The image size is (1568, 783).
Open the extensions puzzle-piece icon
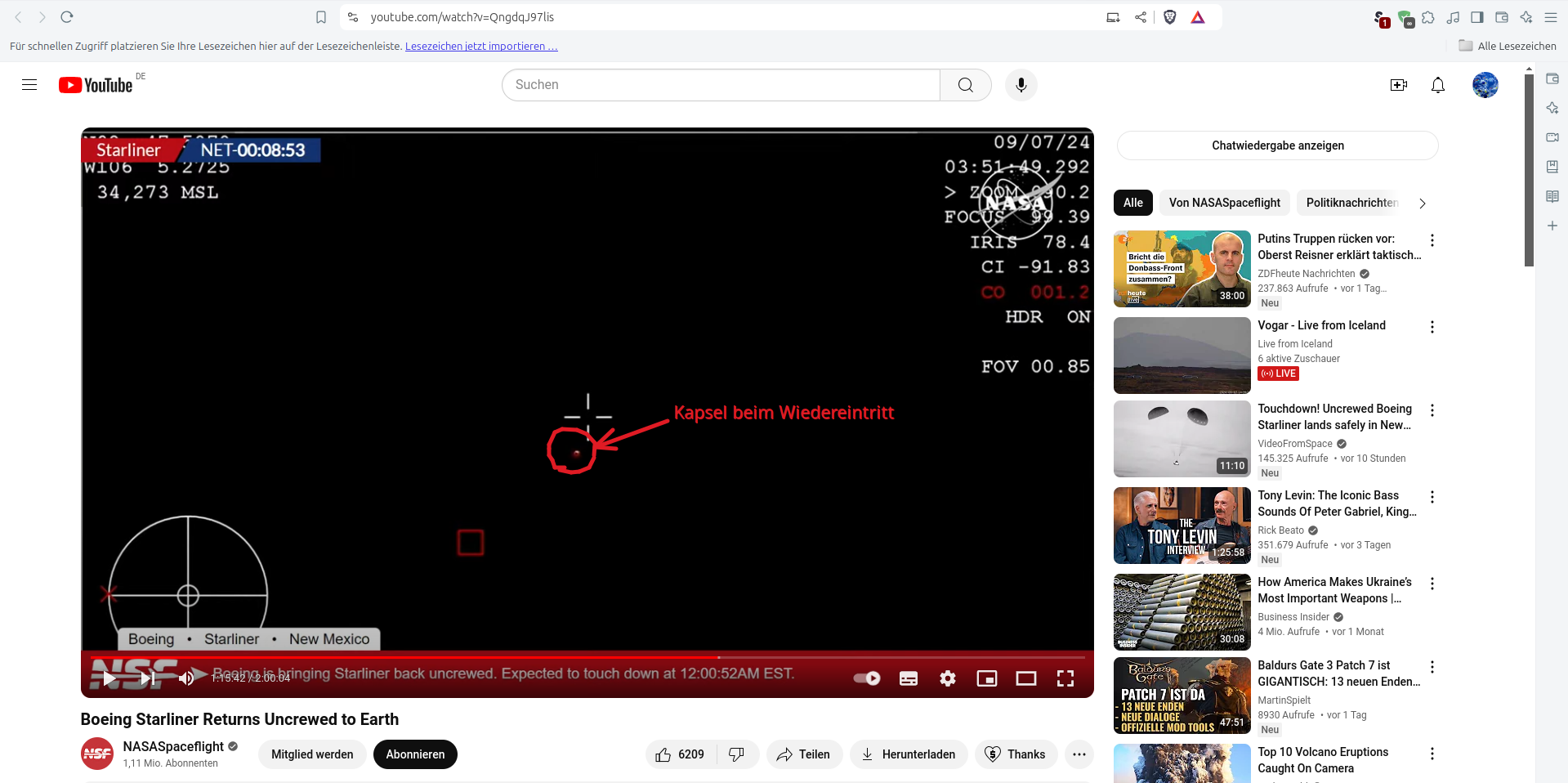tap(1428, 17)
